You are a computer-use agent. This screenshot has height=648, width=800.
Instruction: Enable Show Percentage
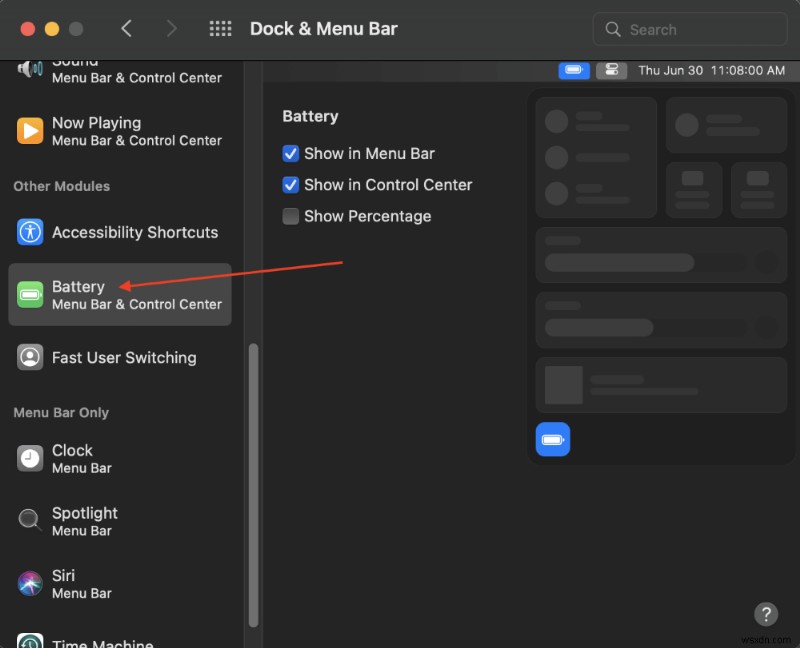(x=291, y=216)
